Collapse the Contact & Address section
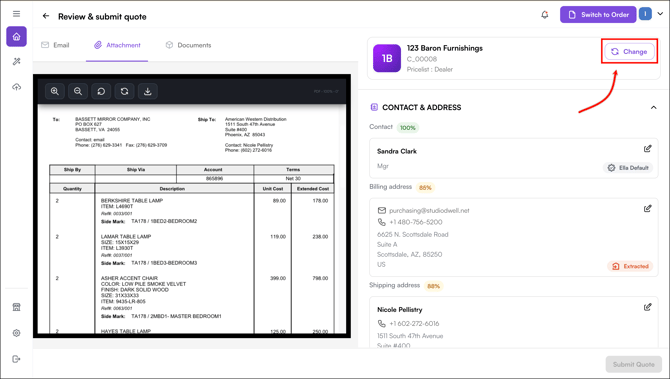670x379 pixels. click(x=653, y=107)
